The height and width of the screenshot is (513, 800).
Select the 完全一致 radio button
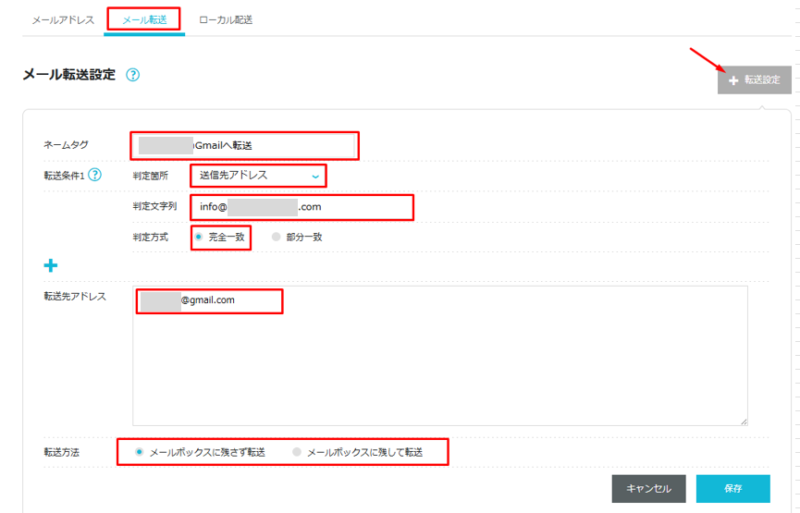pyautogui.click(x=199, y=237)
